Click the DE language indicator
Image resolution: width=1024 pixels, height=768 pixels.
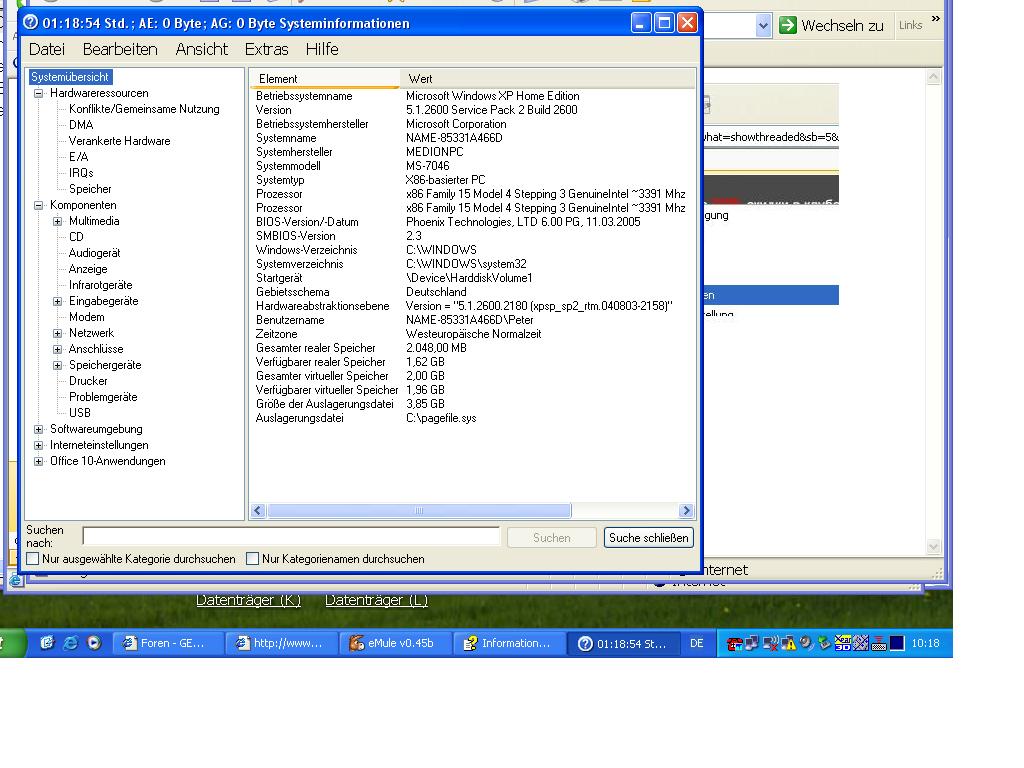pos(697,643)
